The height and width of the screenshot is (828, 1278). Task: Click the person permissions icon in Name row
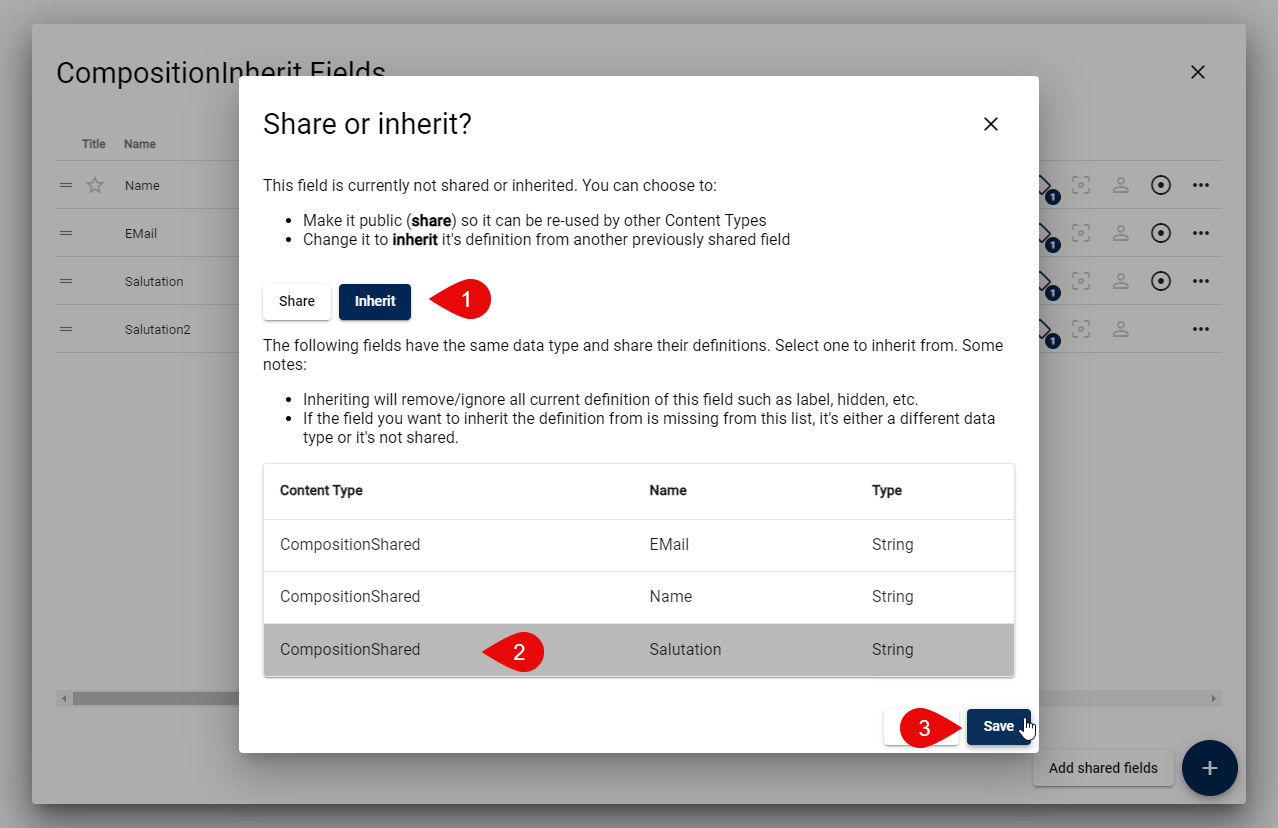coord(1121,185)
